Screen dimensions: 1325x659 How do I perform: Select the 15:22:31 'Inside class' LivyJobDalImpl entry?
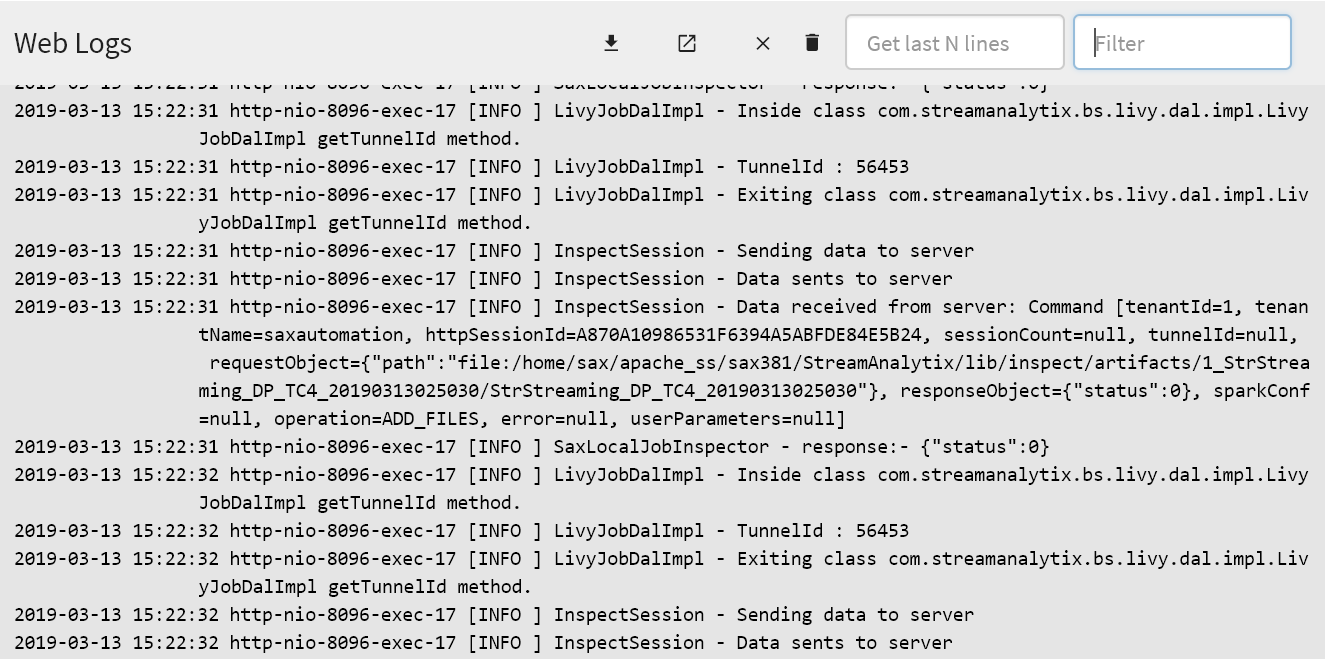pos(660,111)
